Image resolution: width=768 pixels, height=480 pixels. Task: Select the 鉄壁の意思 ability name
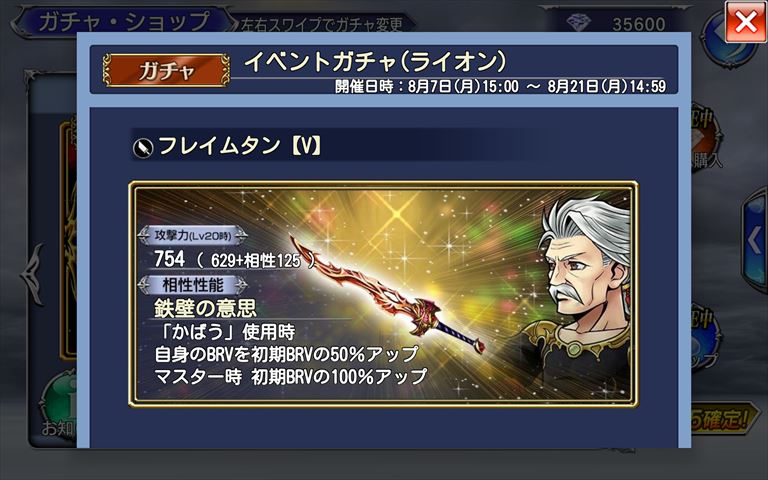[205, 308]
